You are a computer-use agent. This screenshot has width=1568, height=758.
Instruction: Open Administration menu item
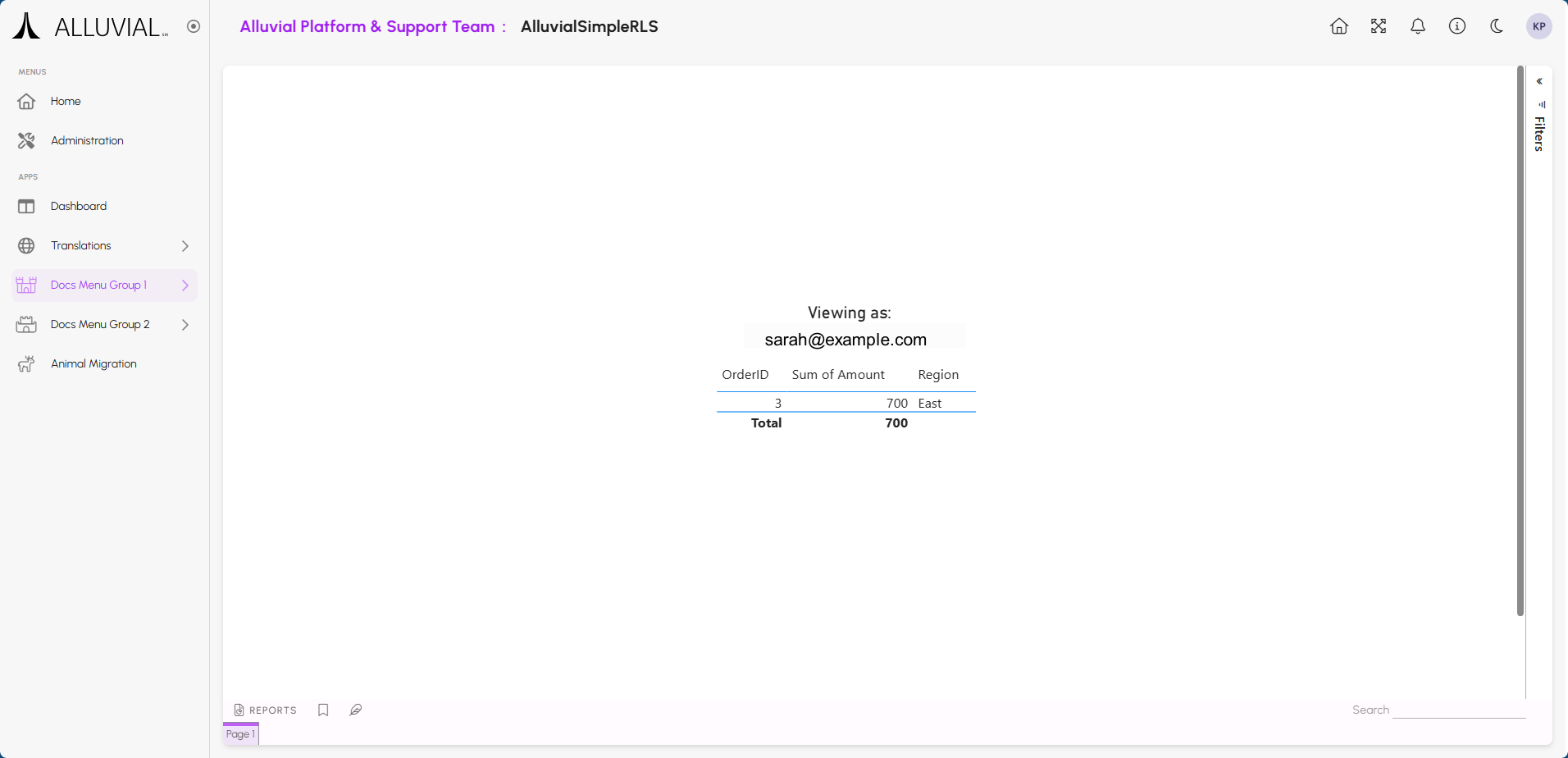[87, 141]
